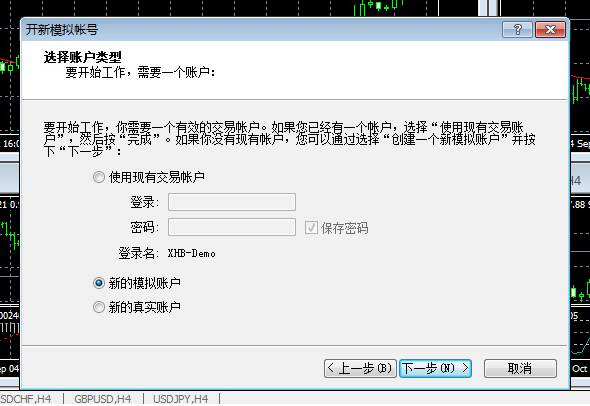Open the dialog's question-mark help button
590x406 pixels.
pyautogui.click(x=517, y=29)
